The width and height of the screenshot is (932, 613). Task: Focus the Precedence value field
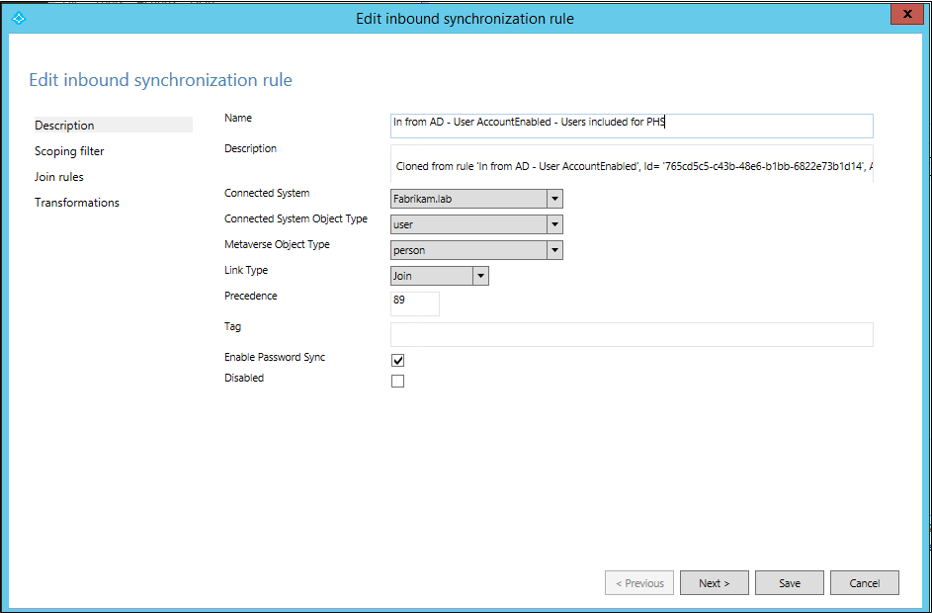point(414,303)
